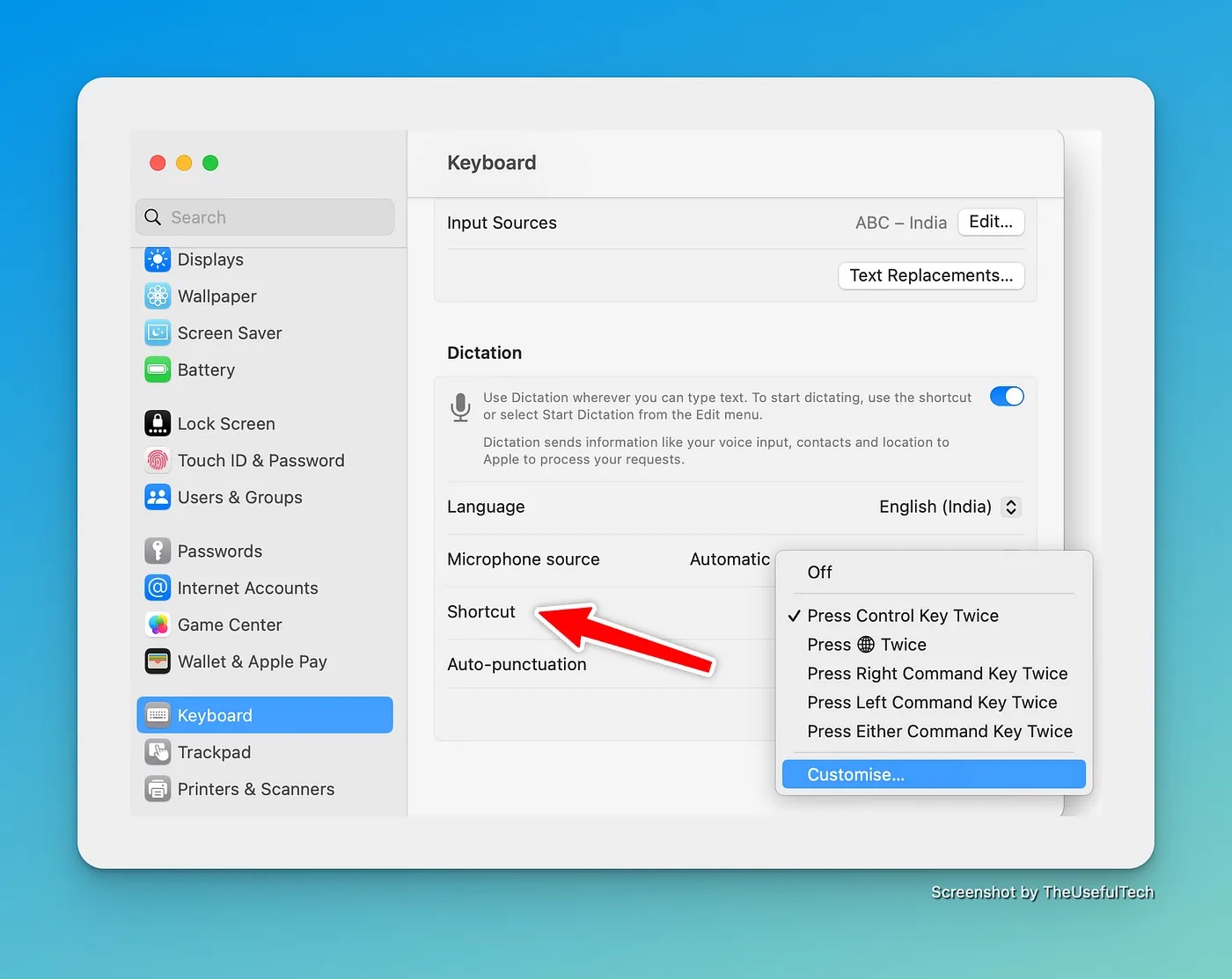Viewport: 1232px width, 979px height.
Task: Open Displays settings label
Action: 210,259
